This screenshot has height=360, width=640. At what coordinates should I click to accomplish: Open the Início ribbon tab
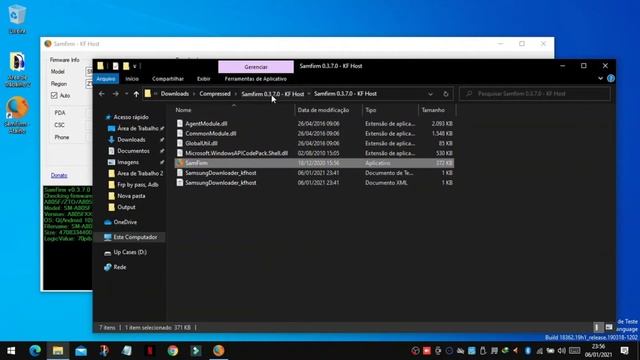(132, 79)
